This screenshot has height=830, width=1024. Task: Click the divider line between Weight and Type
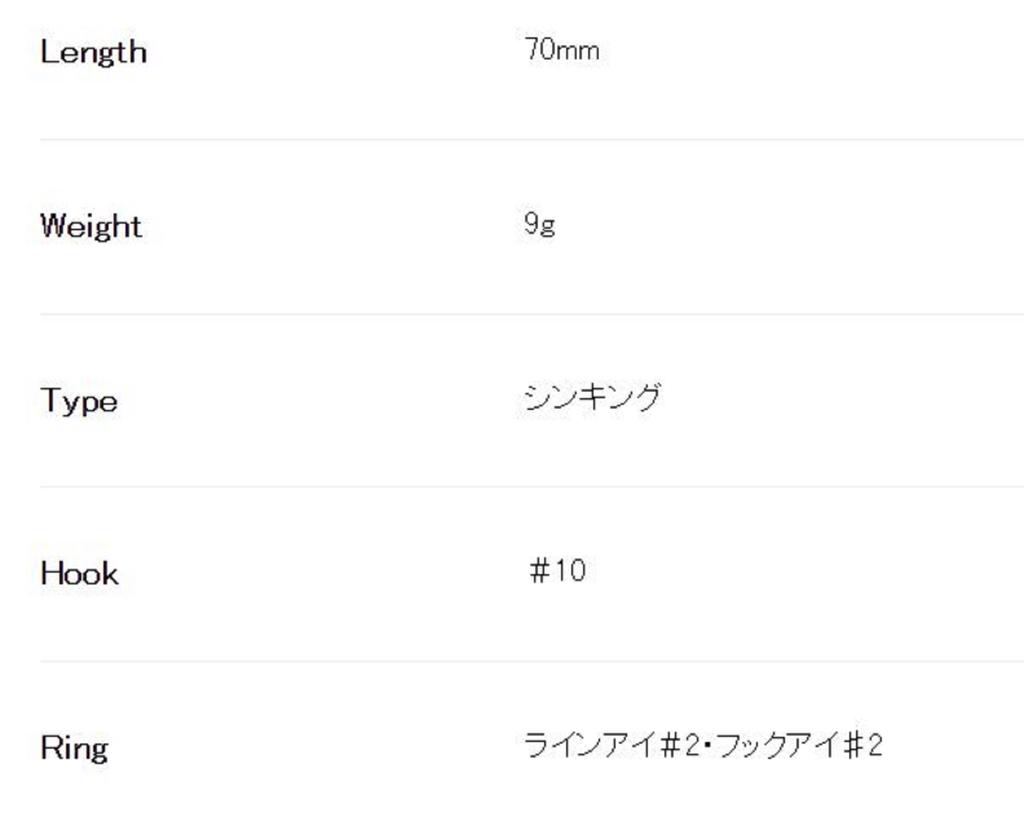pyautogui.click(x=530, y=314)
